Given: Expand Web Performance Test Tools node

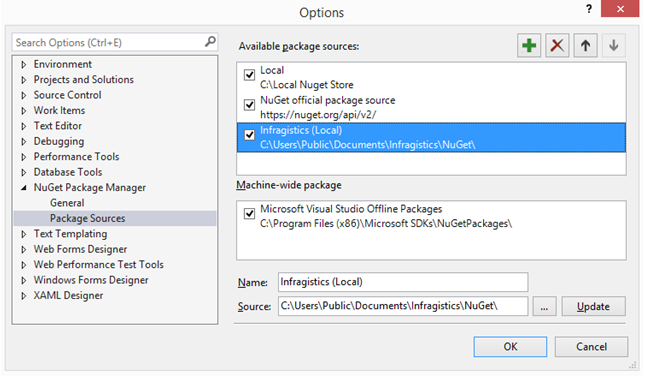Looking at the screenshot, I should pyautogui.click(x=23, y=265).
